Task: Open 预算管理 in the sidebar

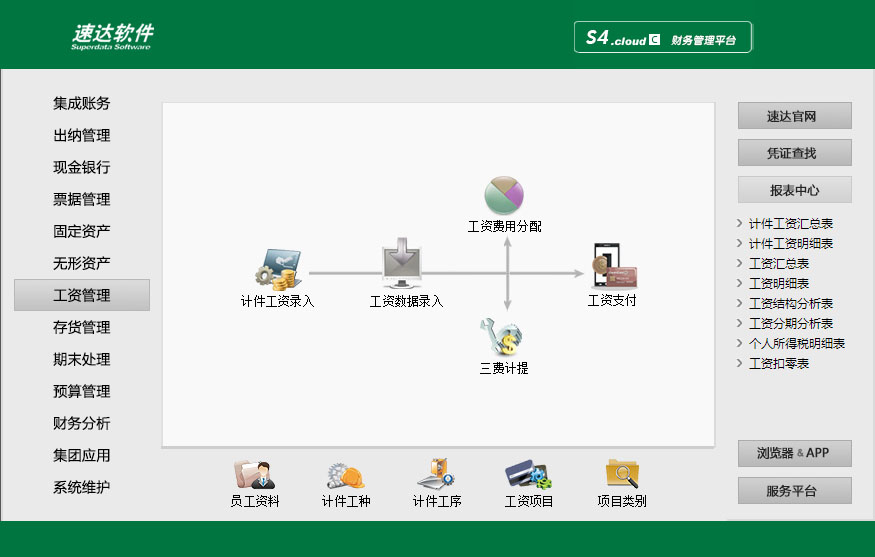Action: (81, 391)
